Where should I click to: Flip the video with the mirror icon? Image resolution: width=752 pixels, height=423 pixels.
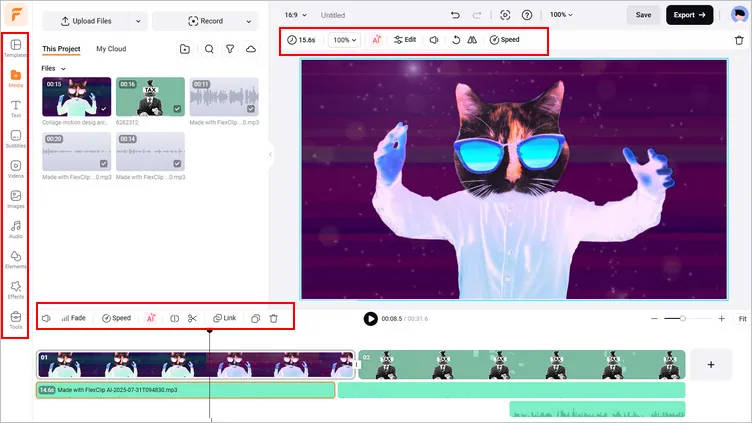[472, 40]
